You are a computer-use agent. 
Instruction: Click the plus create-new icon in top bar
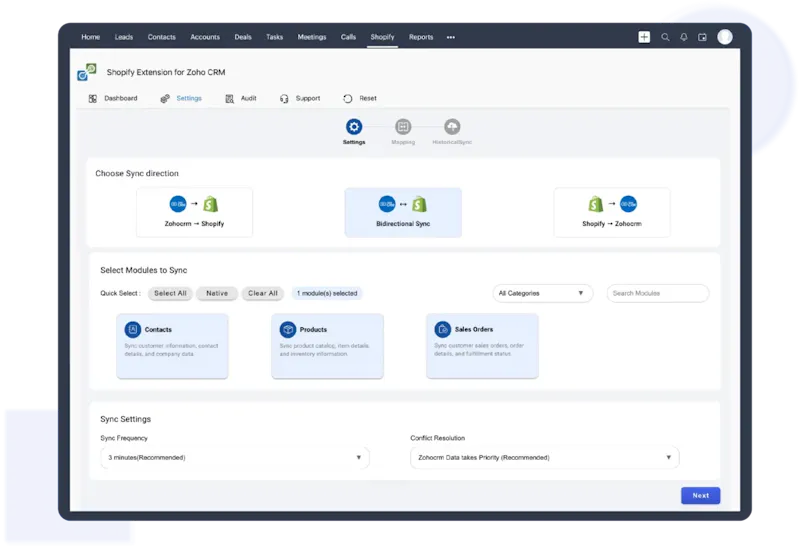[x=644, y=37]
